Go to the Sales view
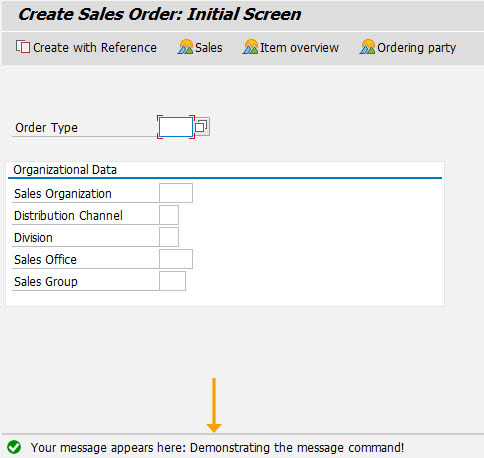Image resolution: width=484 pixels, height=458 pixels. (x=200, y=47)
